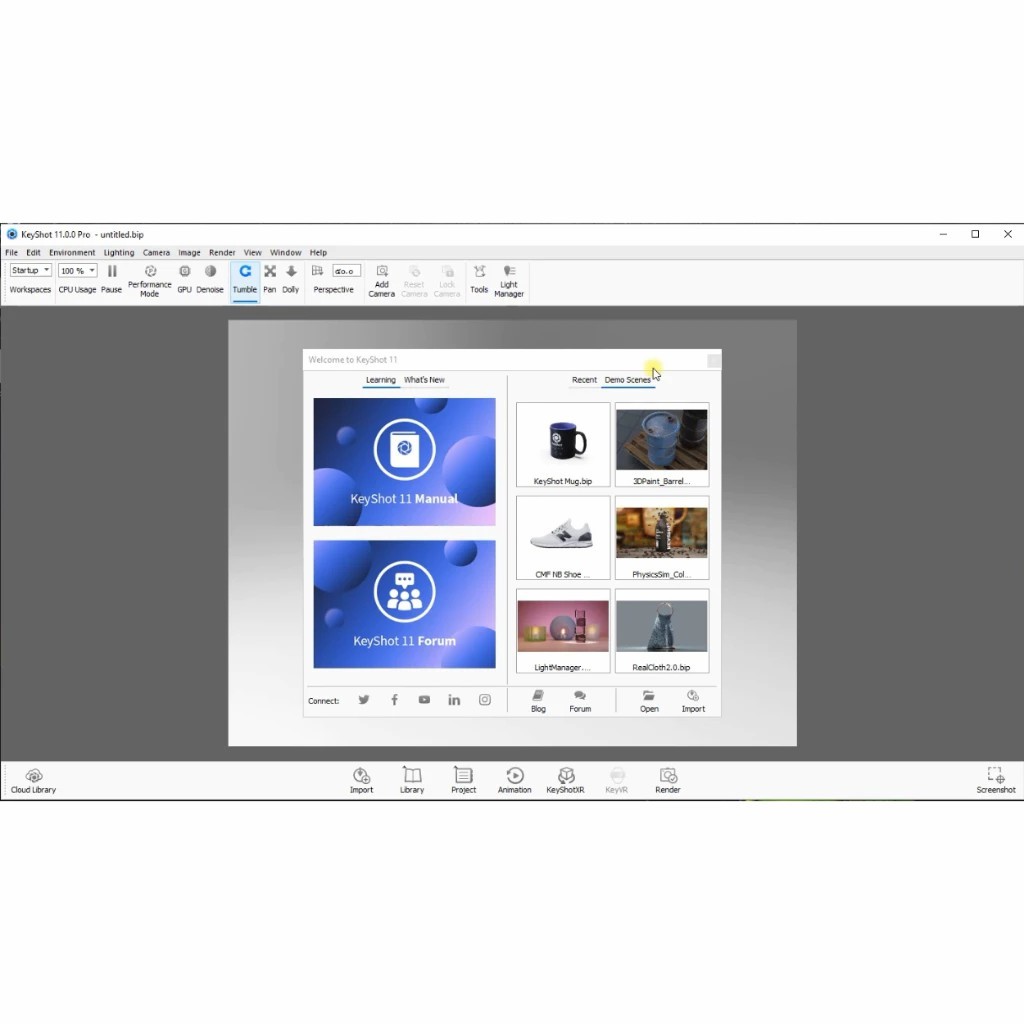Open the CMF NB Shoe demo scene
Screen dimensions: 1024x1024
563,537
